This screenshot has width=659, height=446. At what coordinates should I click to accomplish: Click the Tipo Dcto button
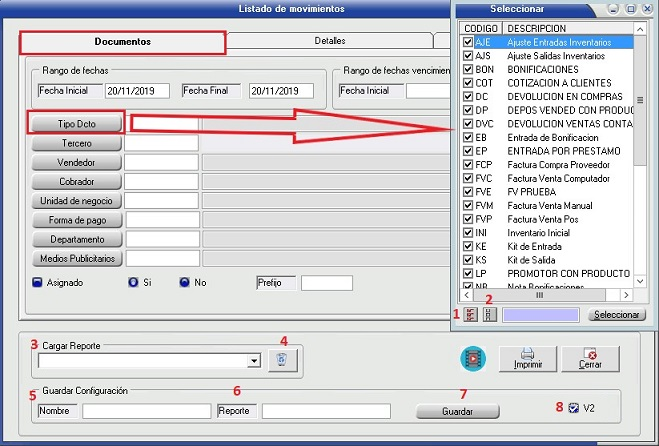(x=77, y=124)
